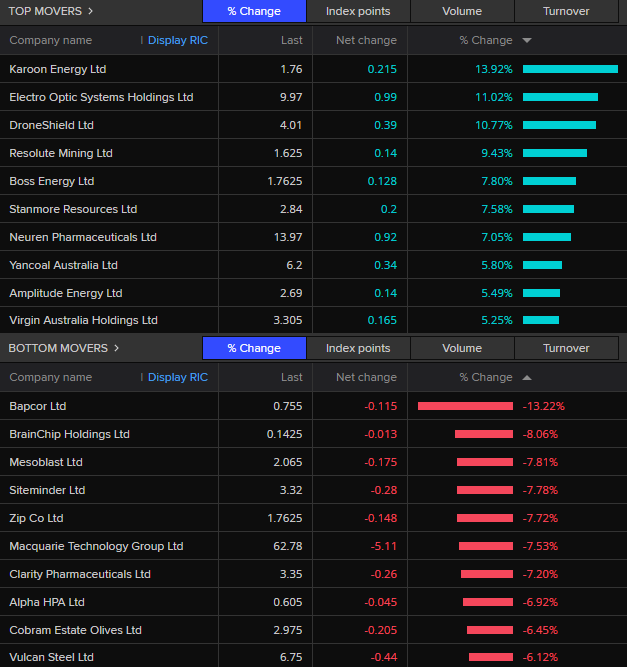This screenshot has width=627, height=667.
Task: Open the Turnover tab in Top Movers
Action: 566,12
